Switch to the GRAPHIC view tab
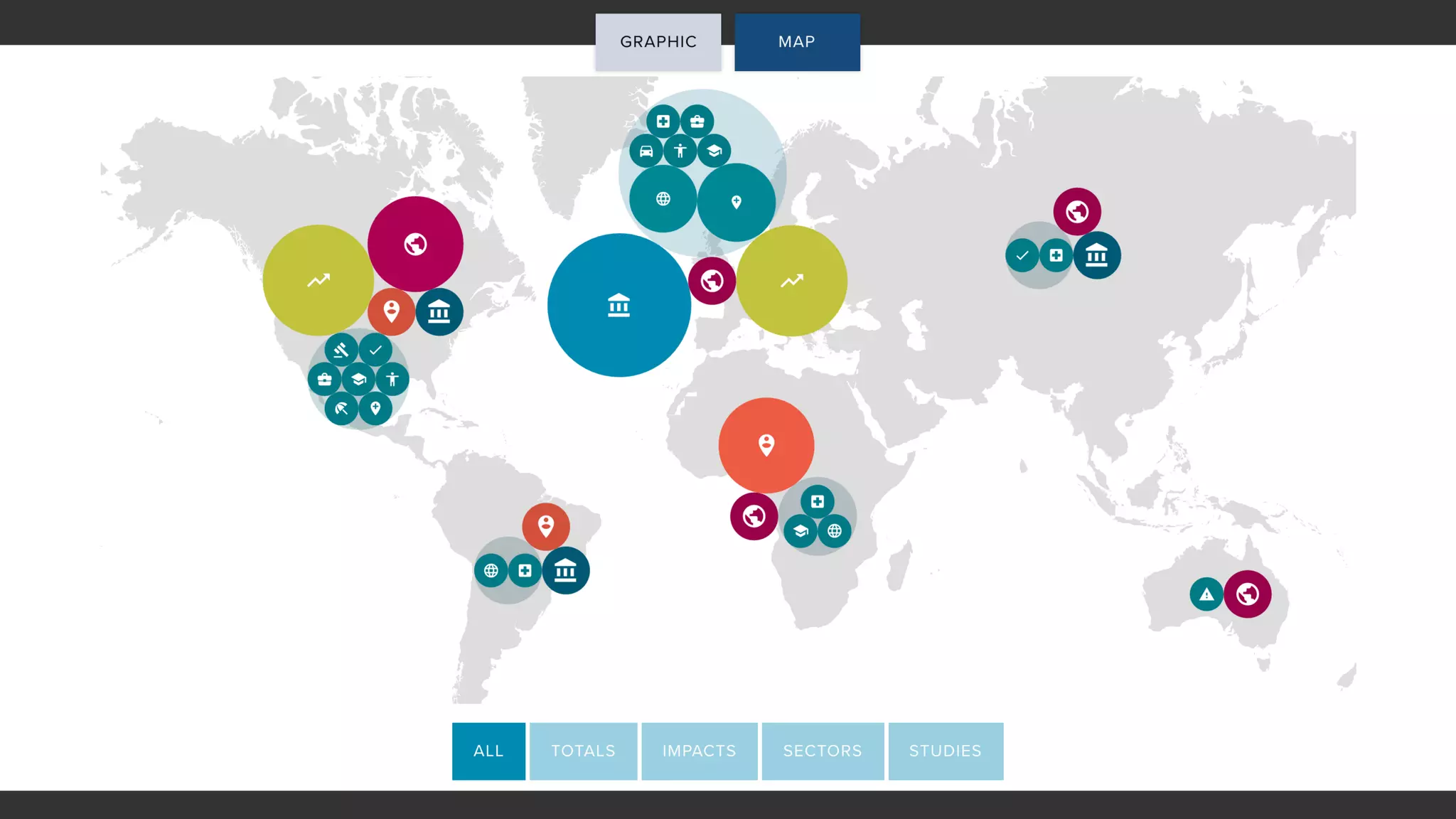1456x819 pixels. 658,42
